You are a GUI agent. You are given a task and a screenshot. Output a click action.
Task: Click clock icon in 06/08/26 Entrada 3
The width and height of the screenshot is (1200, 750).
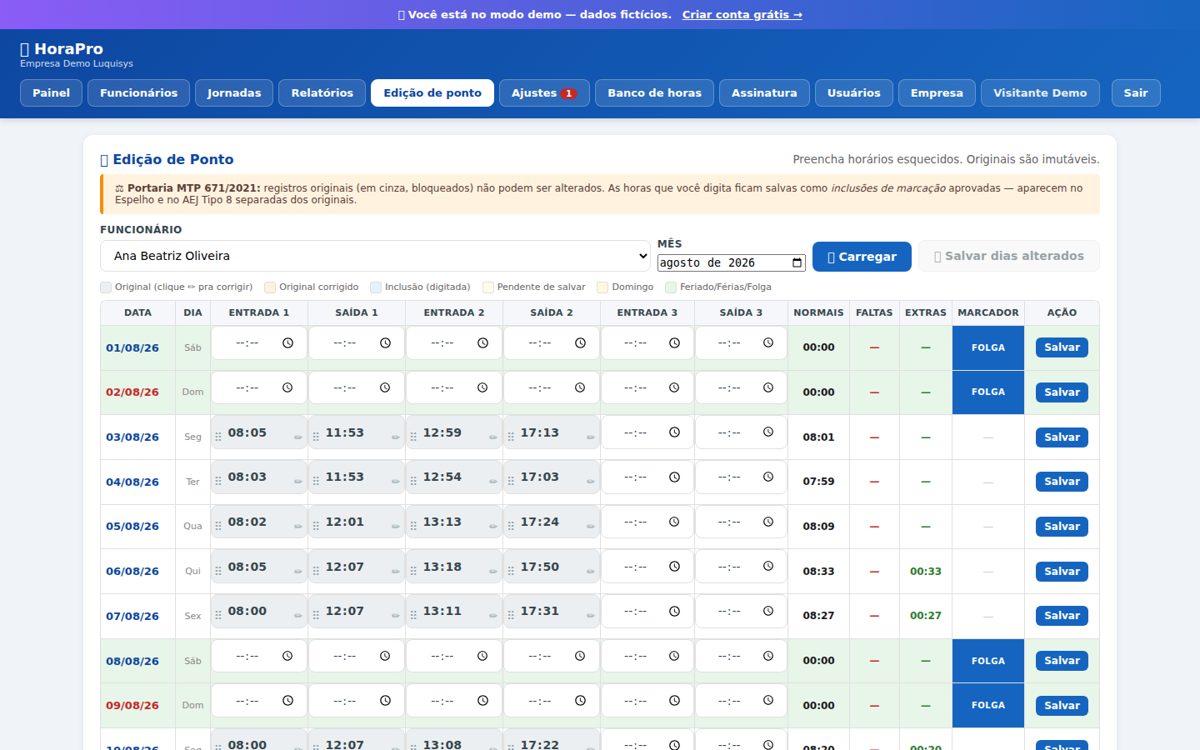tap(675, 567)
